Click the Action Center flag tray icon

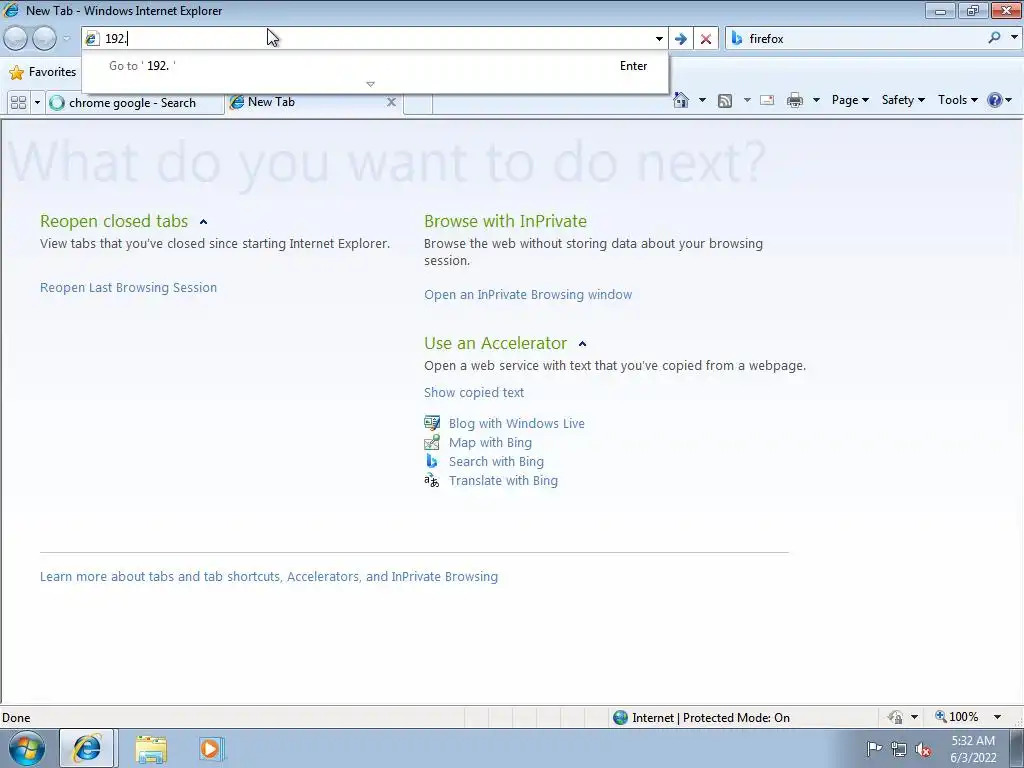tap(874, 749)
